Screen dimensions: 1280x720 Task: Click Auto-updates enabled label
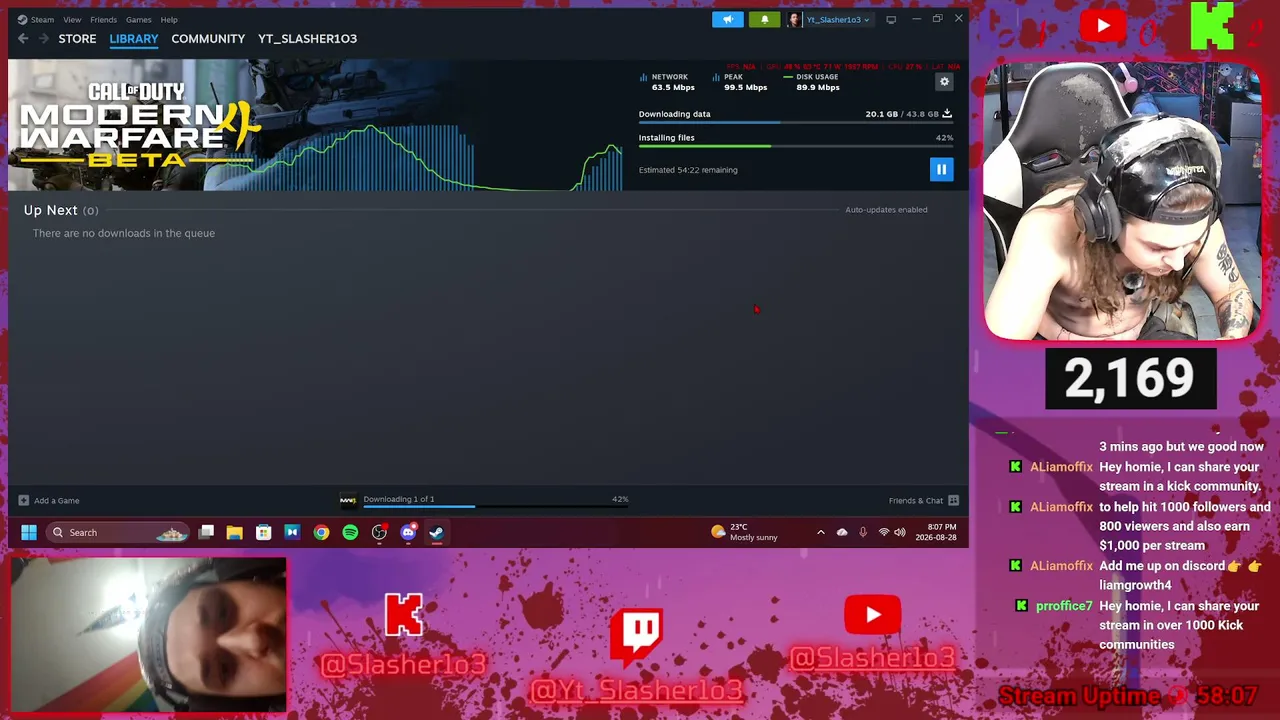(886, 209)
